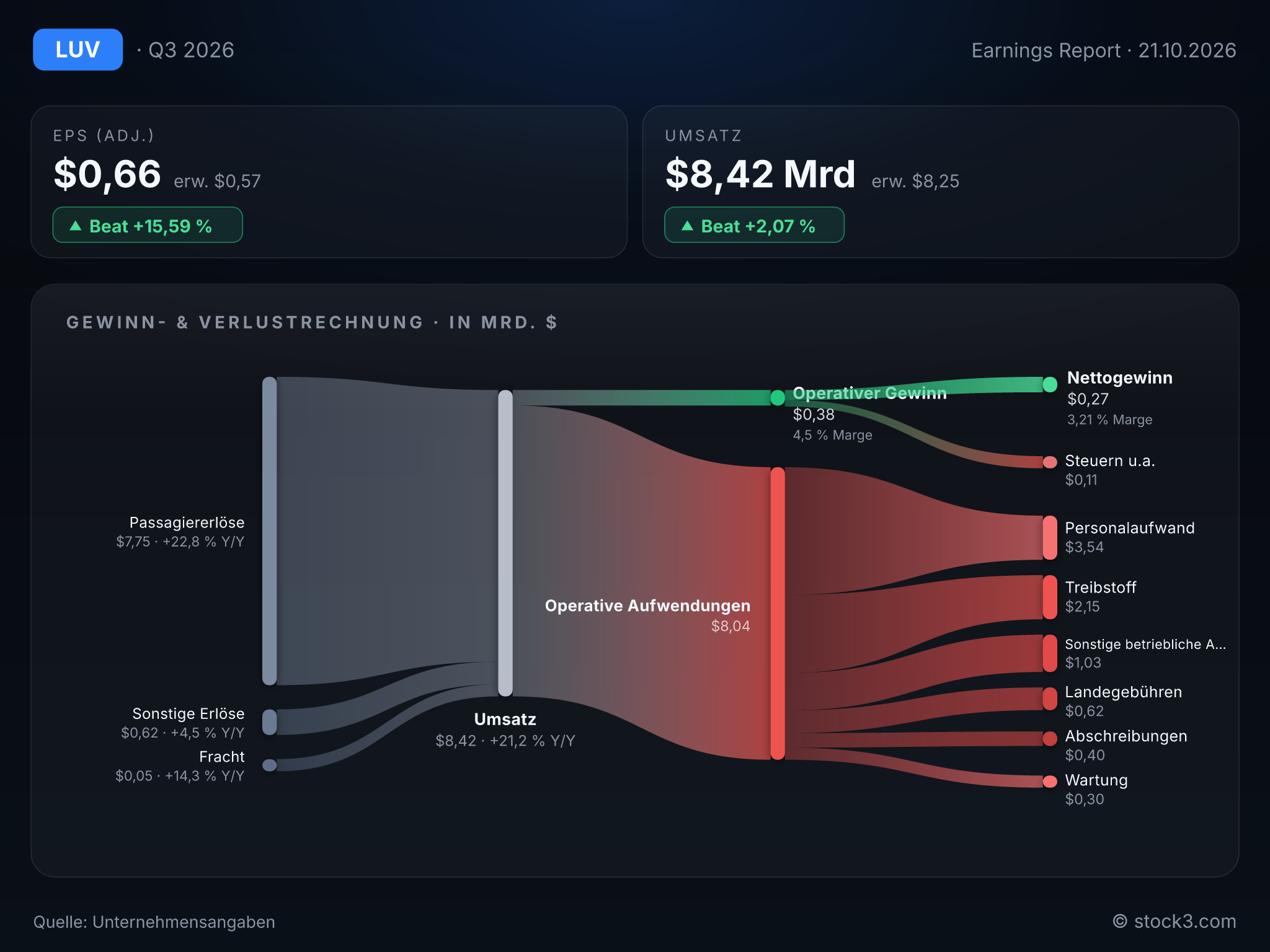Click the Passagiererlöse label
1270x952 pixels.
point(187,522)
